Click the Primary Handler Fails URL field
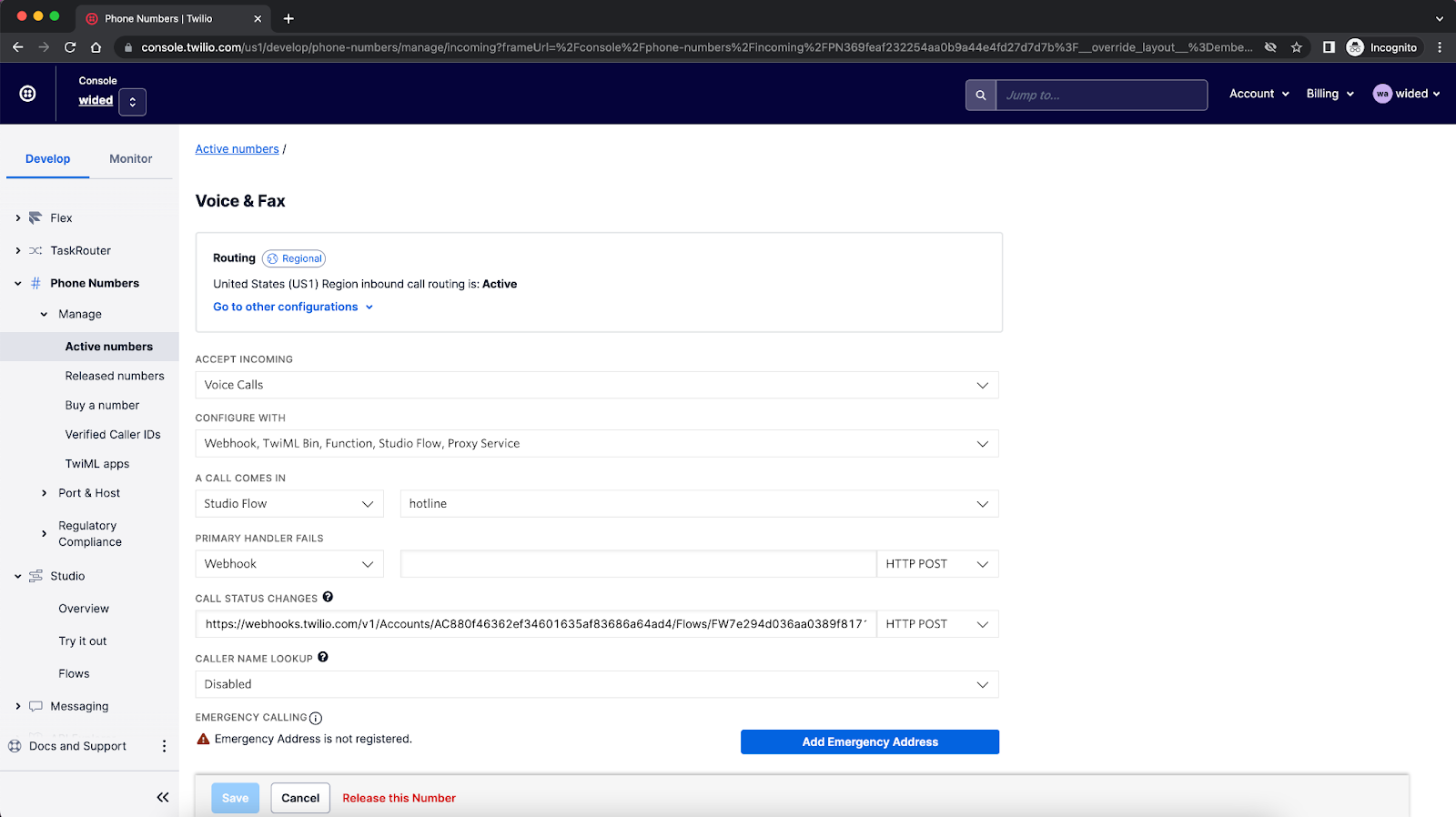This screenshot has height=817, width=1456. click(638, 564)
